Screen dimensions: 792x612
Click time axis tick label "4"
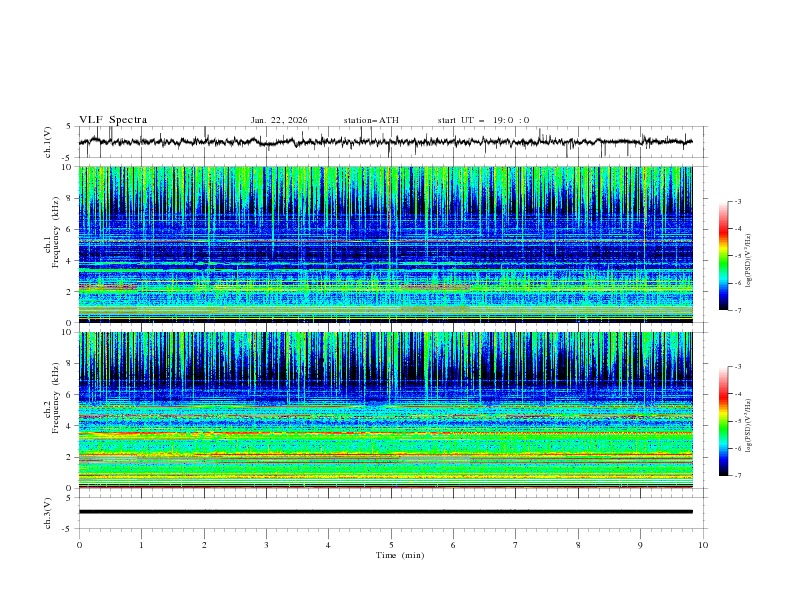click(x=329, y=545)
